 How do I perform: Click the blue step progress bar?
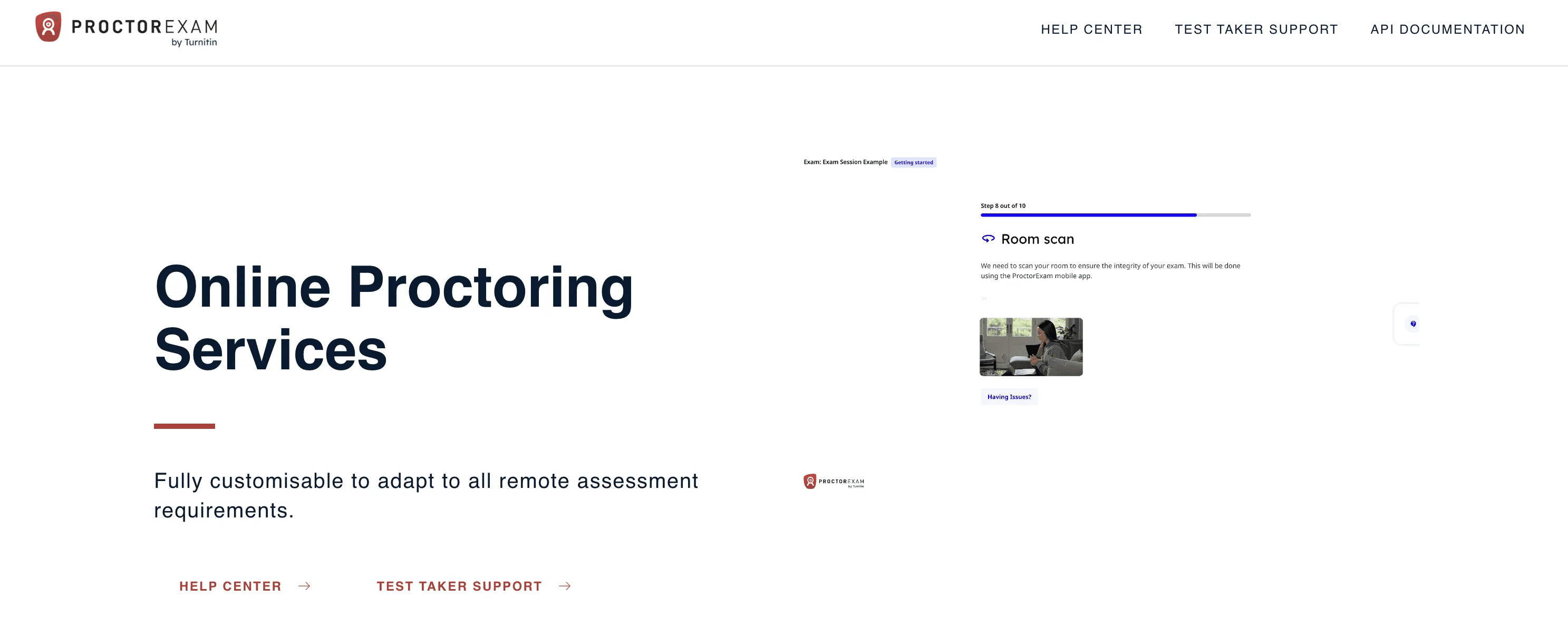tap(1088, 214)
